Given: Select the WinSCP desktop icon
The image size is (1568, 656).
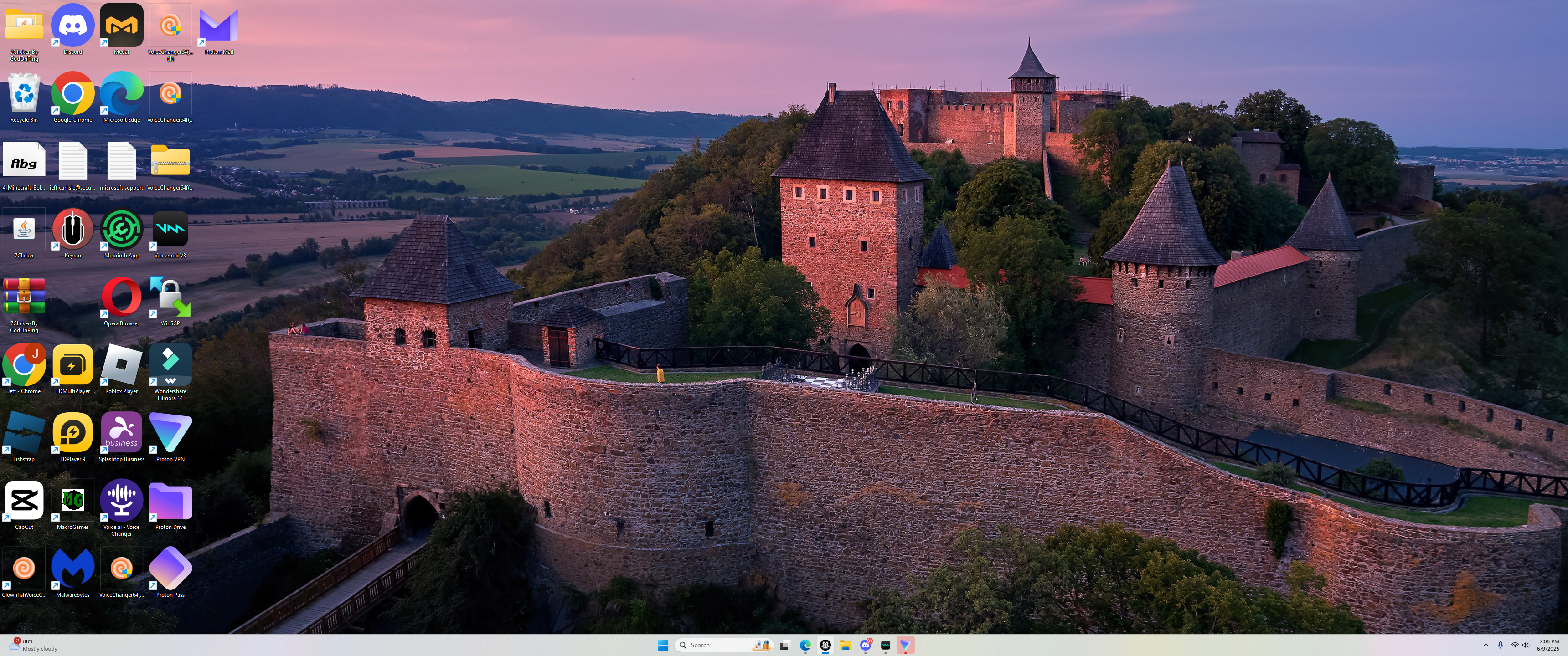Looking at the screenshot, I should coord(170,297).
